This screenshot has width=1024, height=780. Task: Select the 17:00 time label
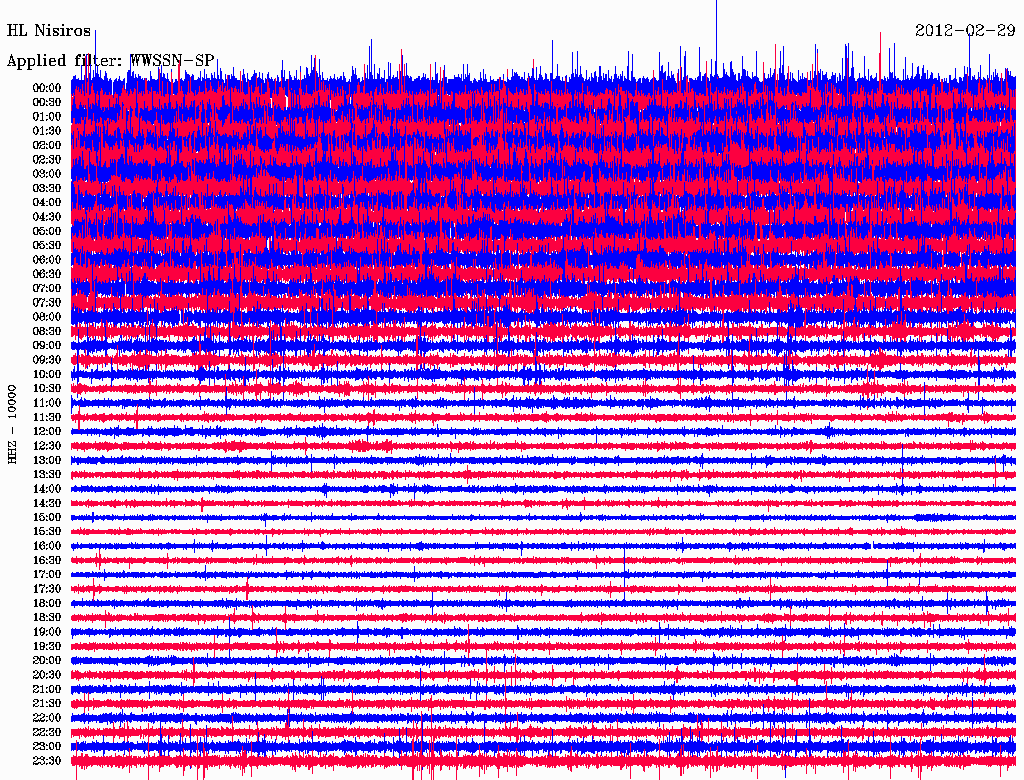click(x=47, y=575)
